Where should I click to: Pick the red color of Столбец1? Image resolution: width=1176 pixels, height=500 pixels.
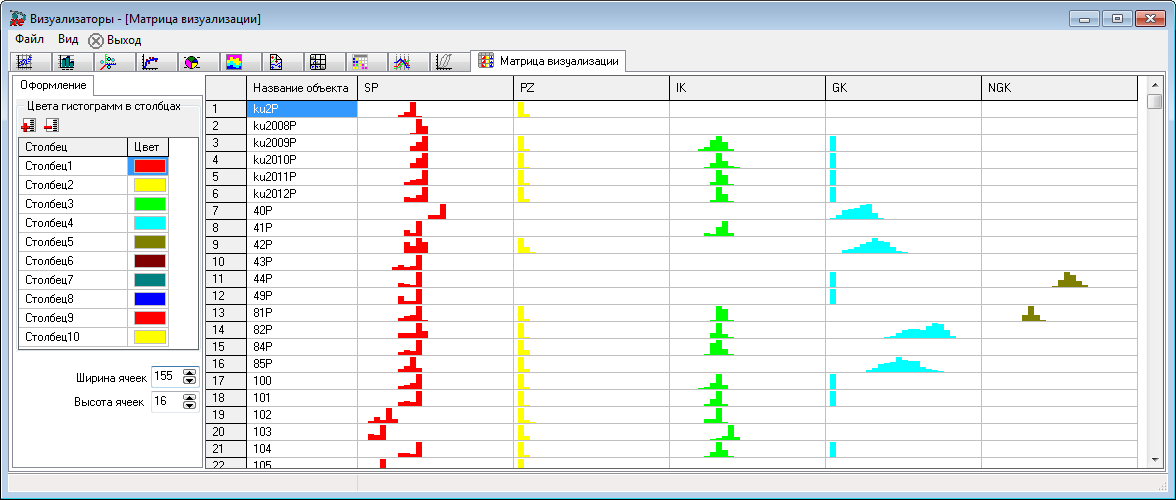(x=149, y=166)
